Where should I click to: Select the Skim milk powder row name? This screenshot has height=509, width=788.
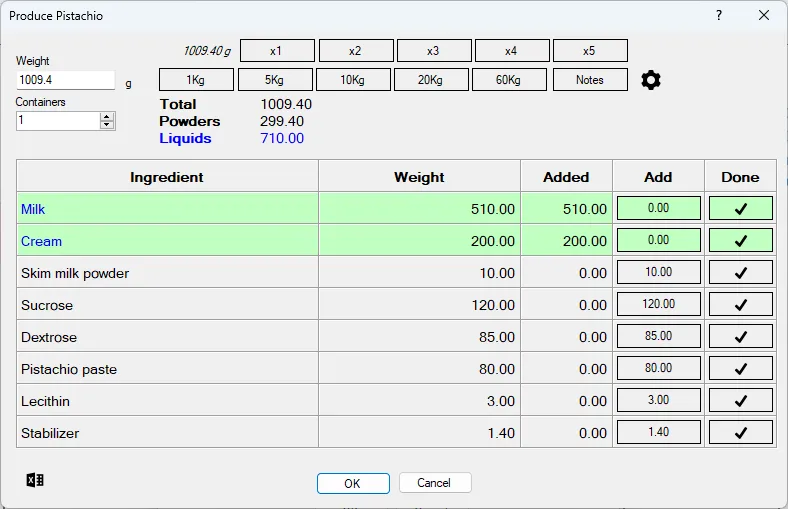(x=75, y=273)
